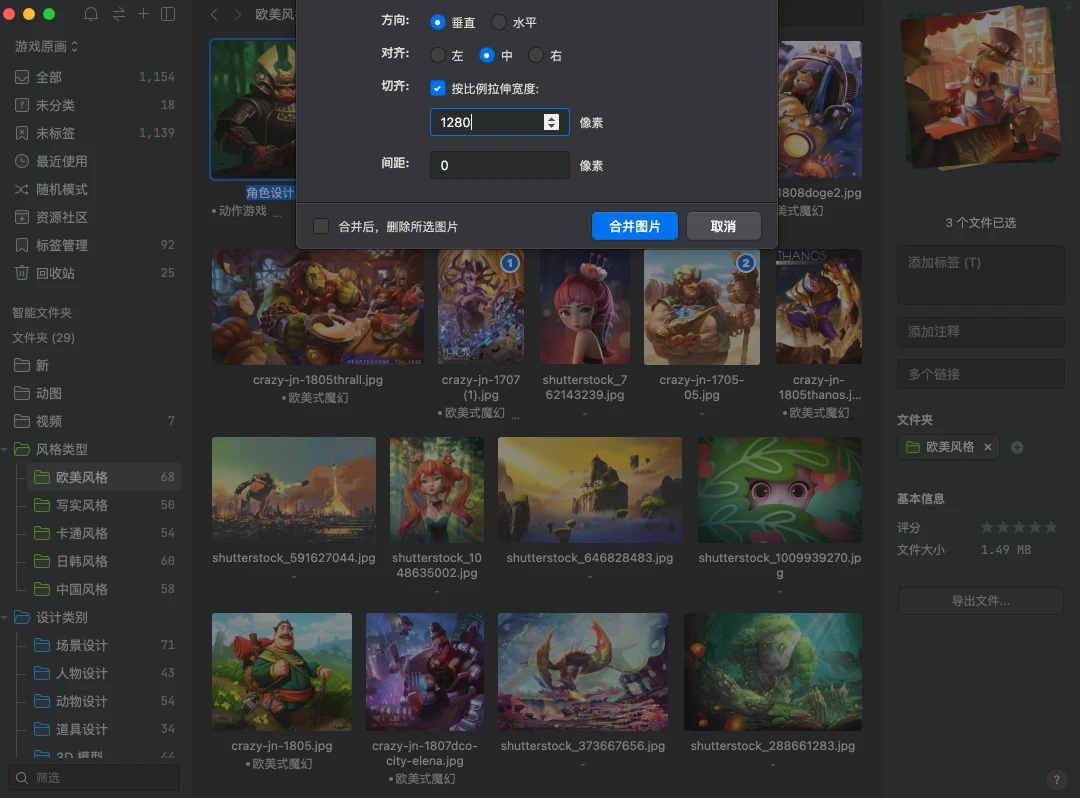Screen dimensions: 1080x798
Task: Click the 添加注释 notes field
Action: (x=981, y=332)
